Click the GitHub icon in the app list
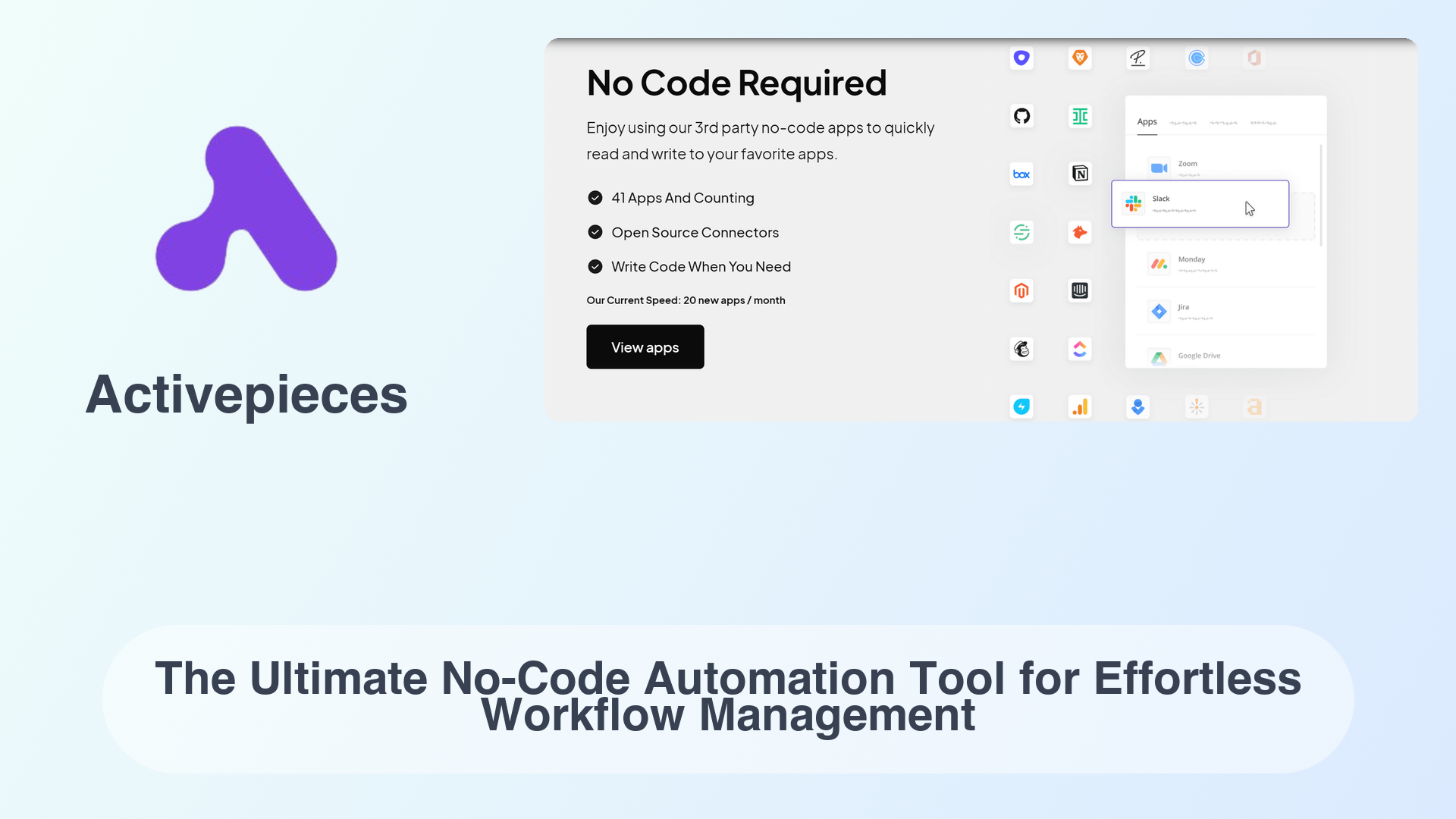This screenshot has width=1456, height=819. click(x=1022, y=116)
